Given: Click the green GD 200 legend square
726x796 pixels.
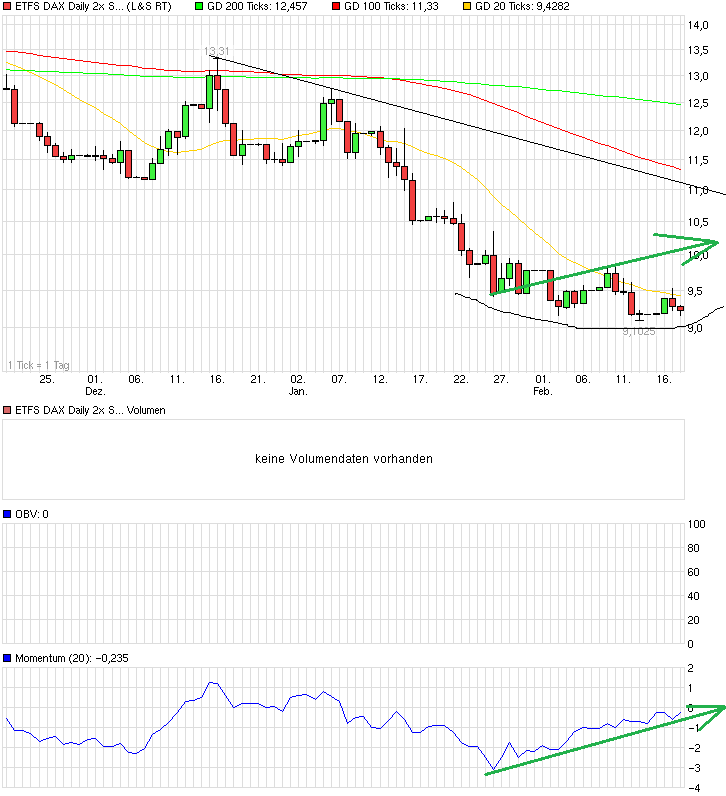Looking at the screenshot, I should point(198,7).
